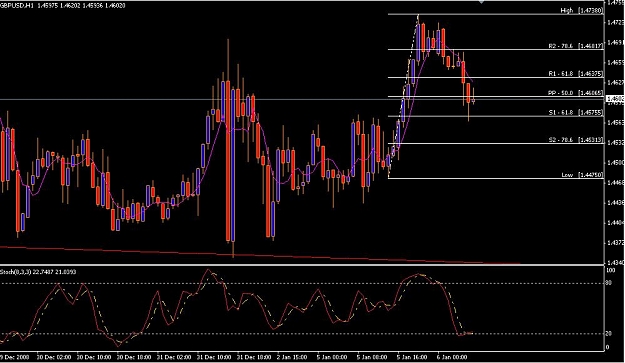Click the stochastic 20 level scale value
This screenshot has height=363, width=625.
point(609,334)
